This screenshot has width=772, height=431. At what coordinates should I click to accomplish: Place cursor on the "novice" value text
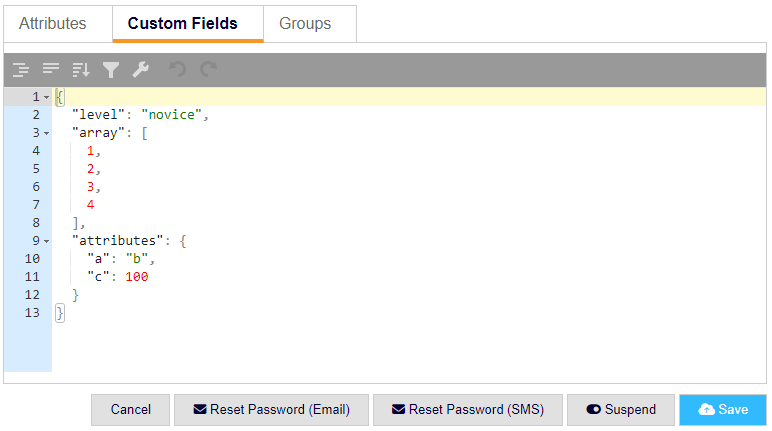[x=172, y=115]
